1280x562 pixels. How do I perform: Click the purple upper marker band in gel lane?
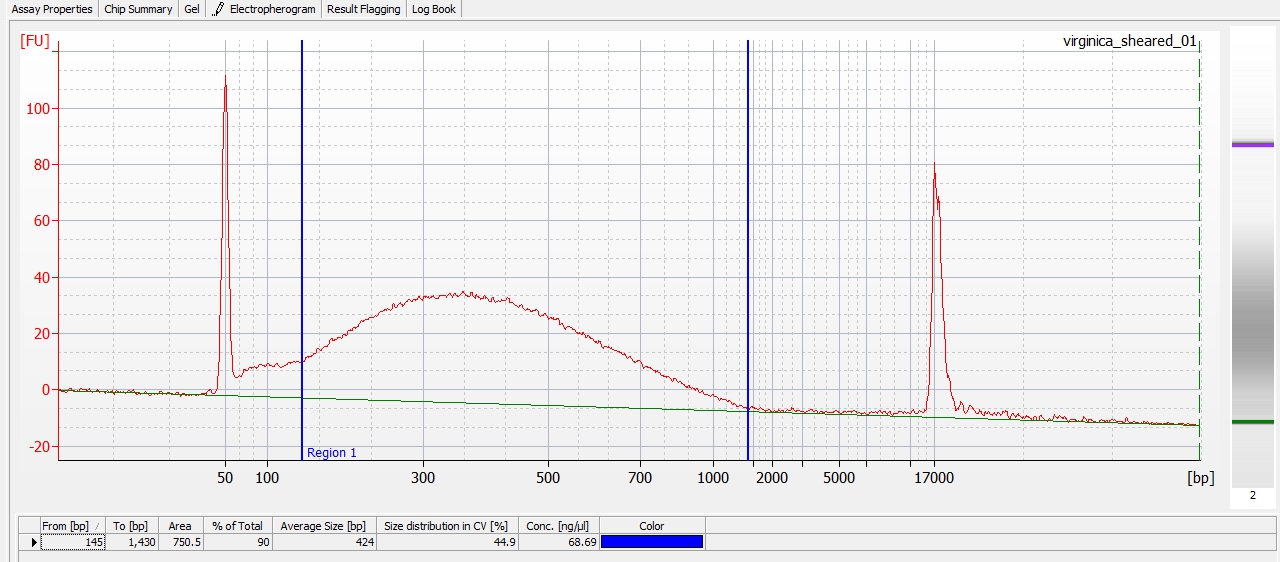[1252, 145]
